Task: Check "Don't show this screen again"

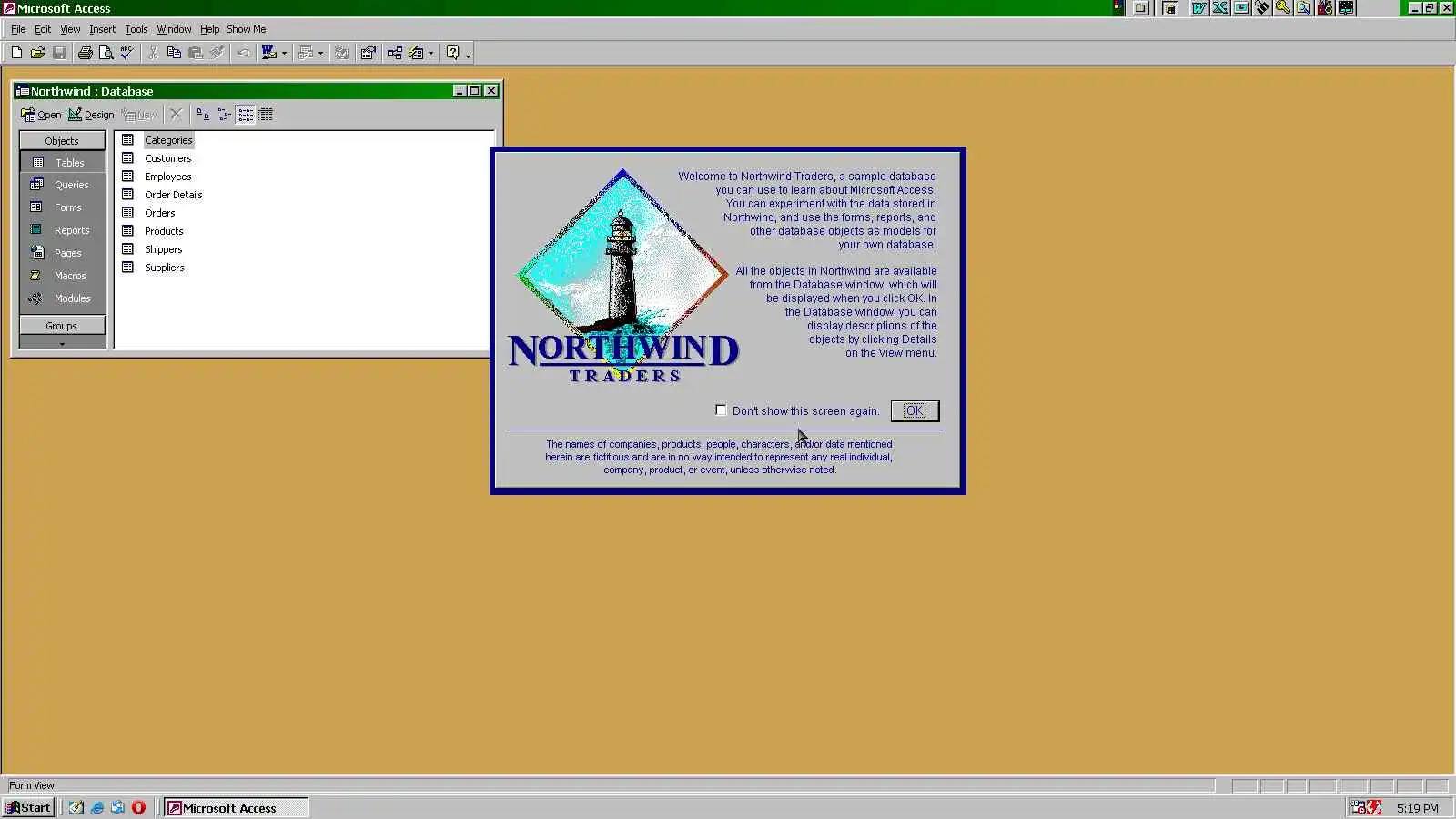Action: click(721, 410)
